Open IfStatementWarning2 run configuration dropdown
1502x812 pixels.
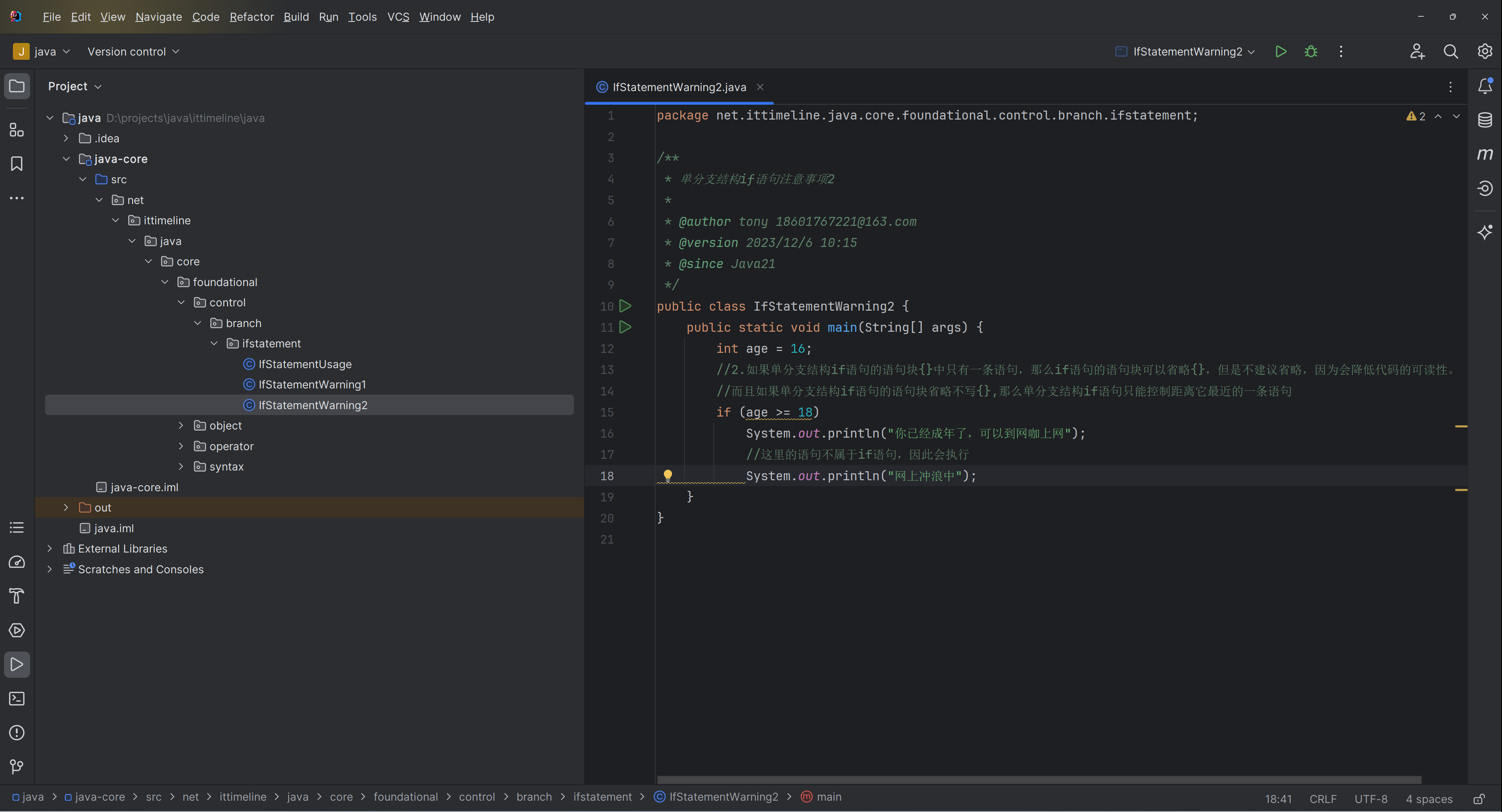click(1185, 51)
